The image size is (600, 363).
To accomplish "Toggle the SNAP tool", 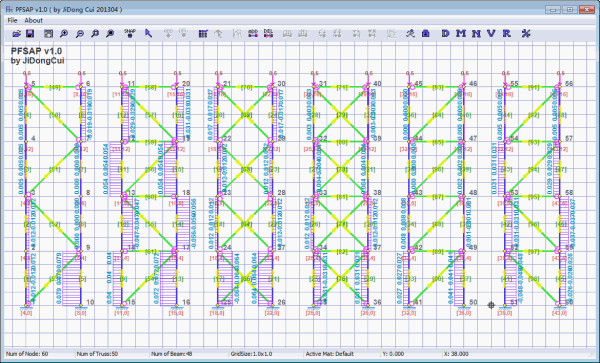I will pos(130,34).
